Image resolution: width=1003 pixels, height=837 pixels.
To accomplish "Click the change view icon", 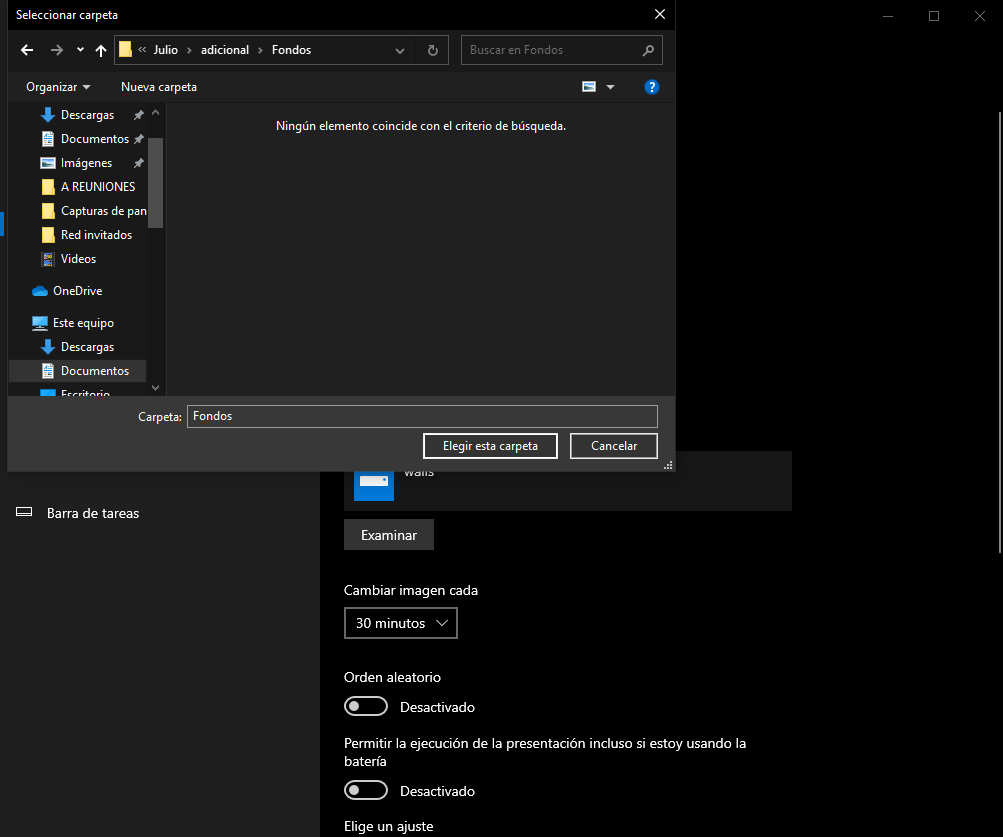I will [589, 87].
